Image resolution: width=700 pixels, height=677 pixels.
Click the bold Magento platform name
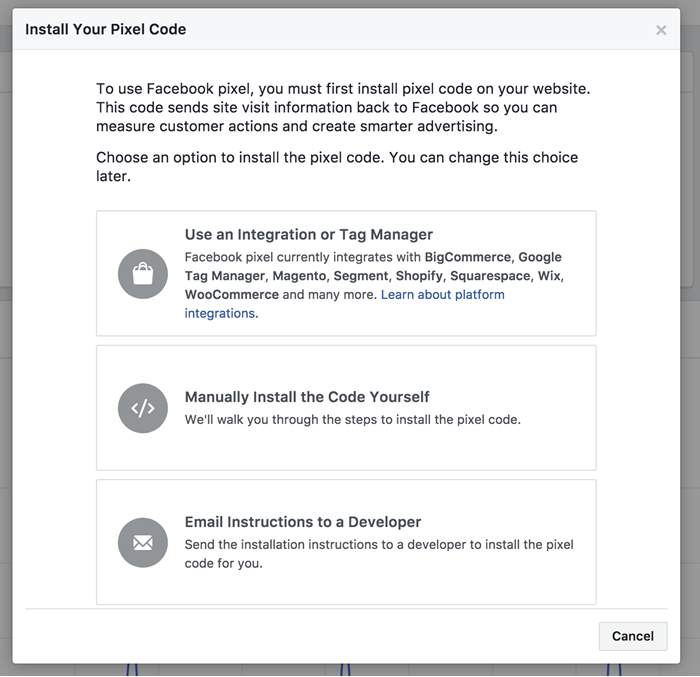click(x=298, y=276)
